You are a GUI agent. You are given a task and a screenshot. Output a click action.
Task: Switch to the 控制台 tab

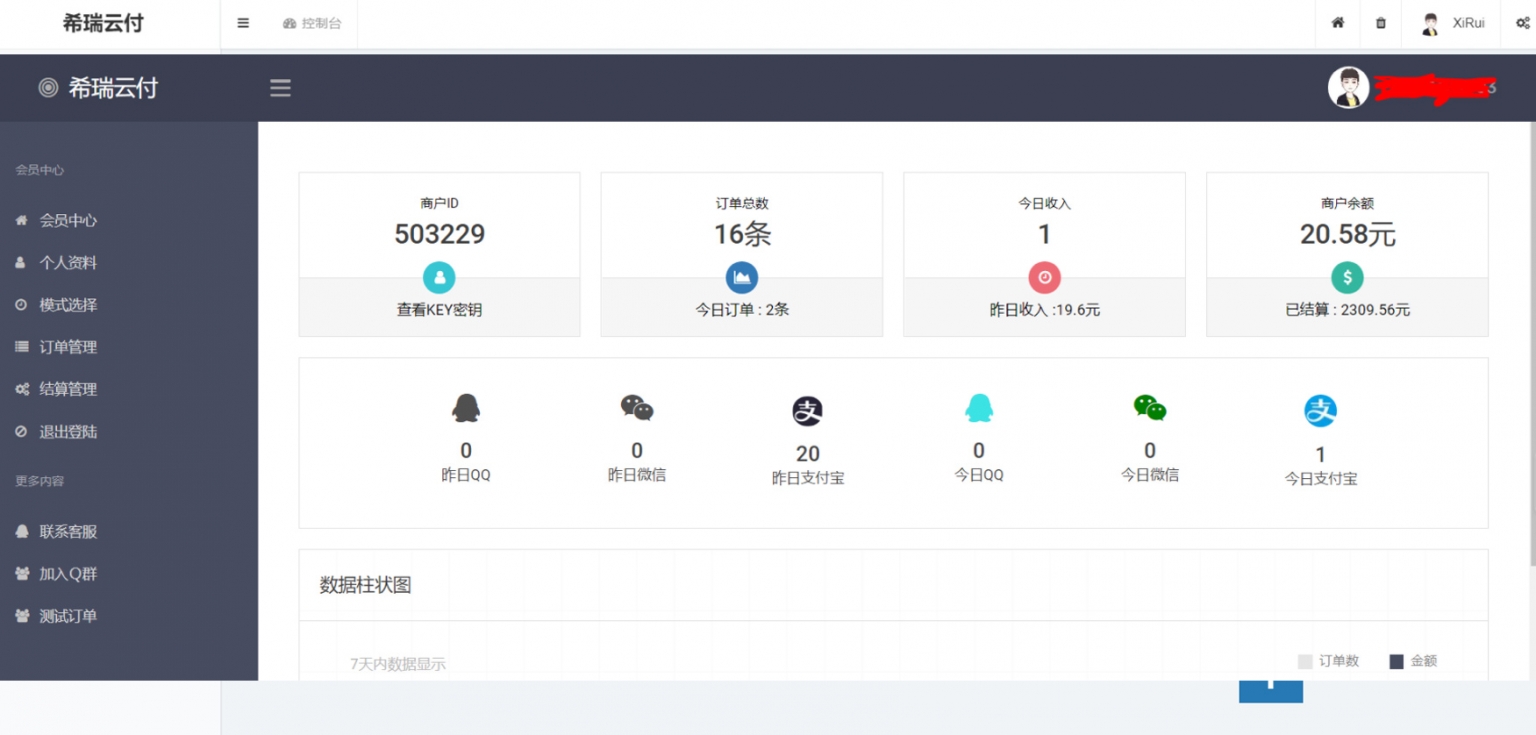312,22
